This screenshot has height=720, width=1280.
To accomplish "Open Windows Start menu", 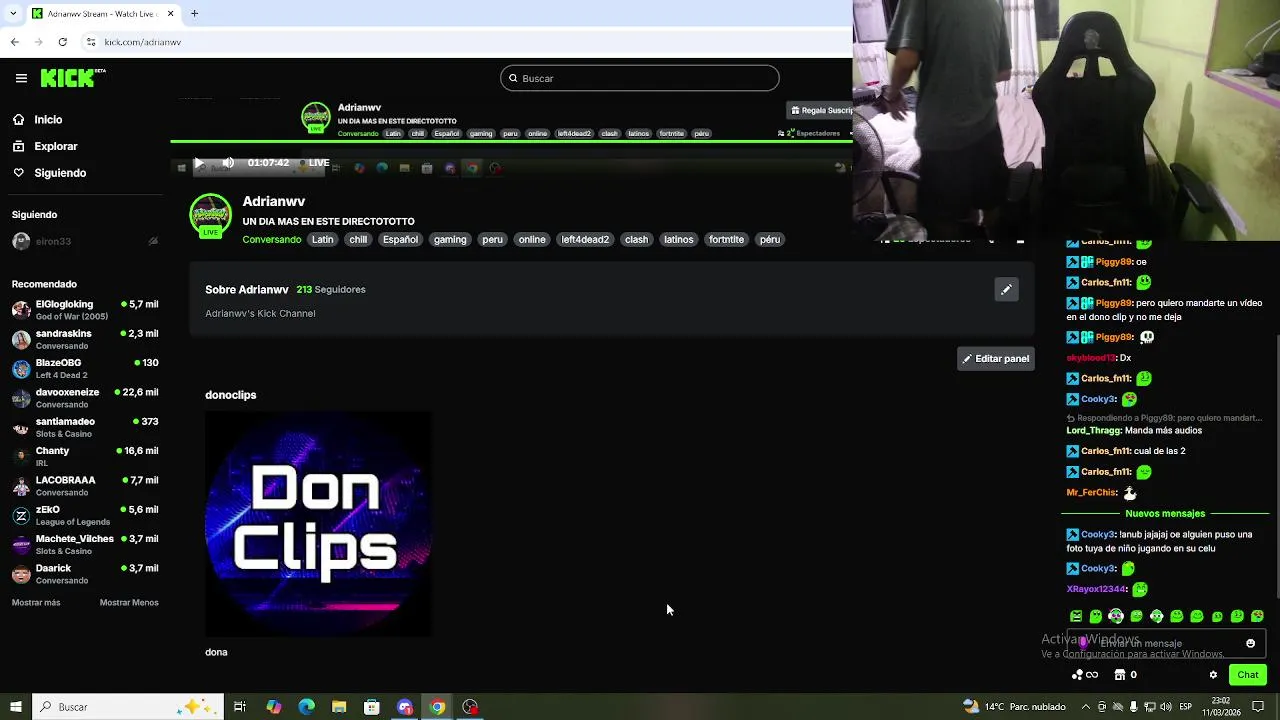I will [15, 707].
